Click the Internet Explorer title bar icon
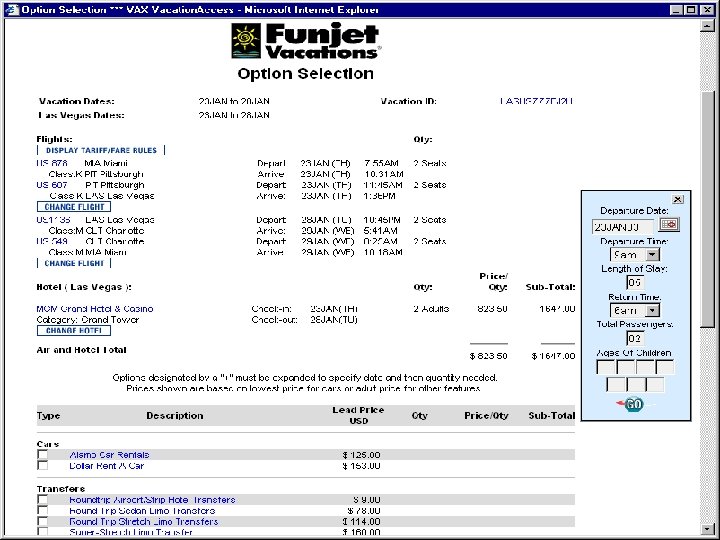Screen dimensions: 720x540 tap(11, 9)
